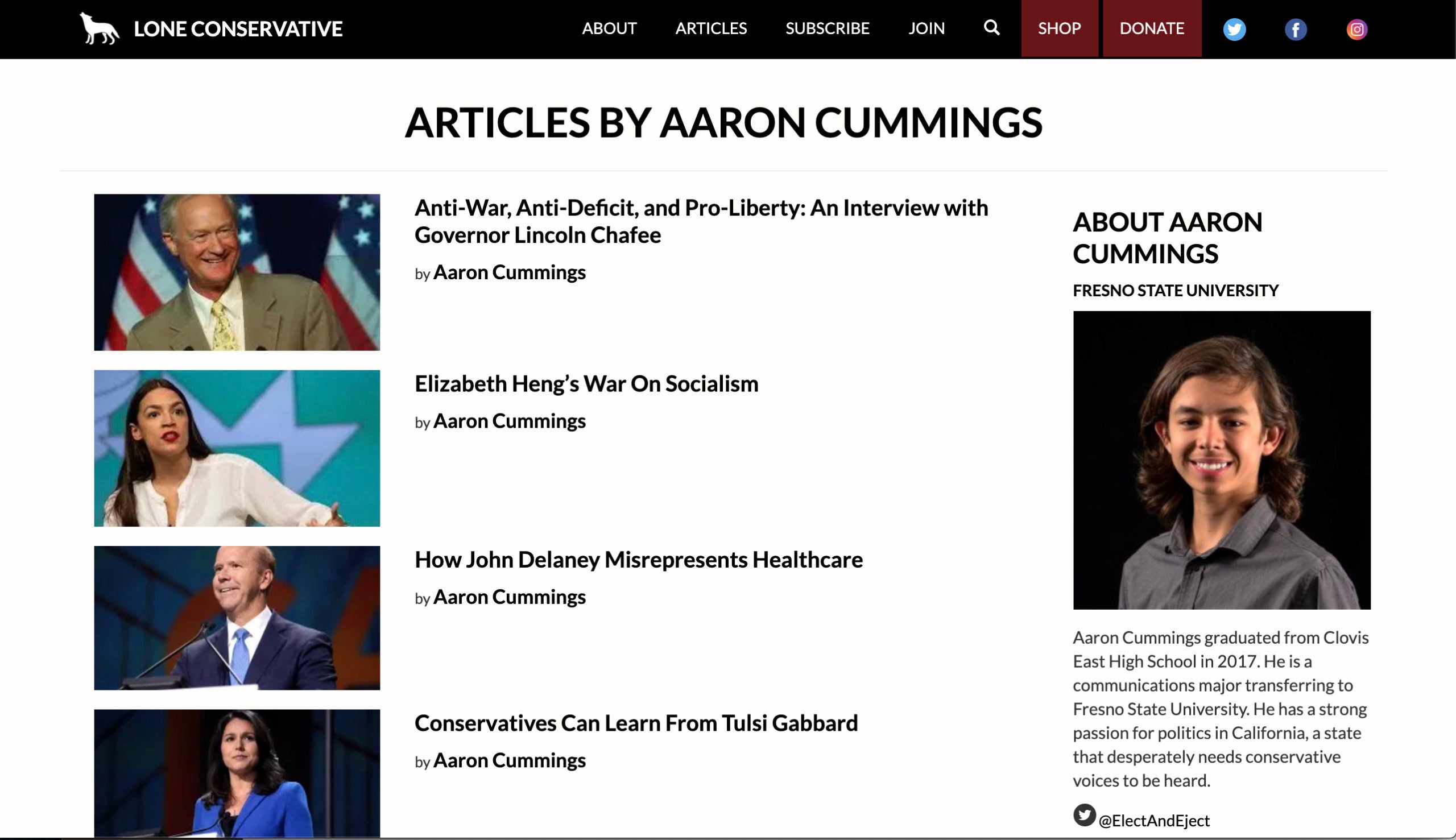Open Elizabeth Heng's War On Socialism article
The height and width of the screenshot is (840, 1456).
(x=586, y=384)
